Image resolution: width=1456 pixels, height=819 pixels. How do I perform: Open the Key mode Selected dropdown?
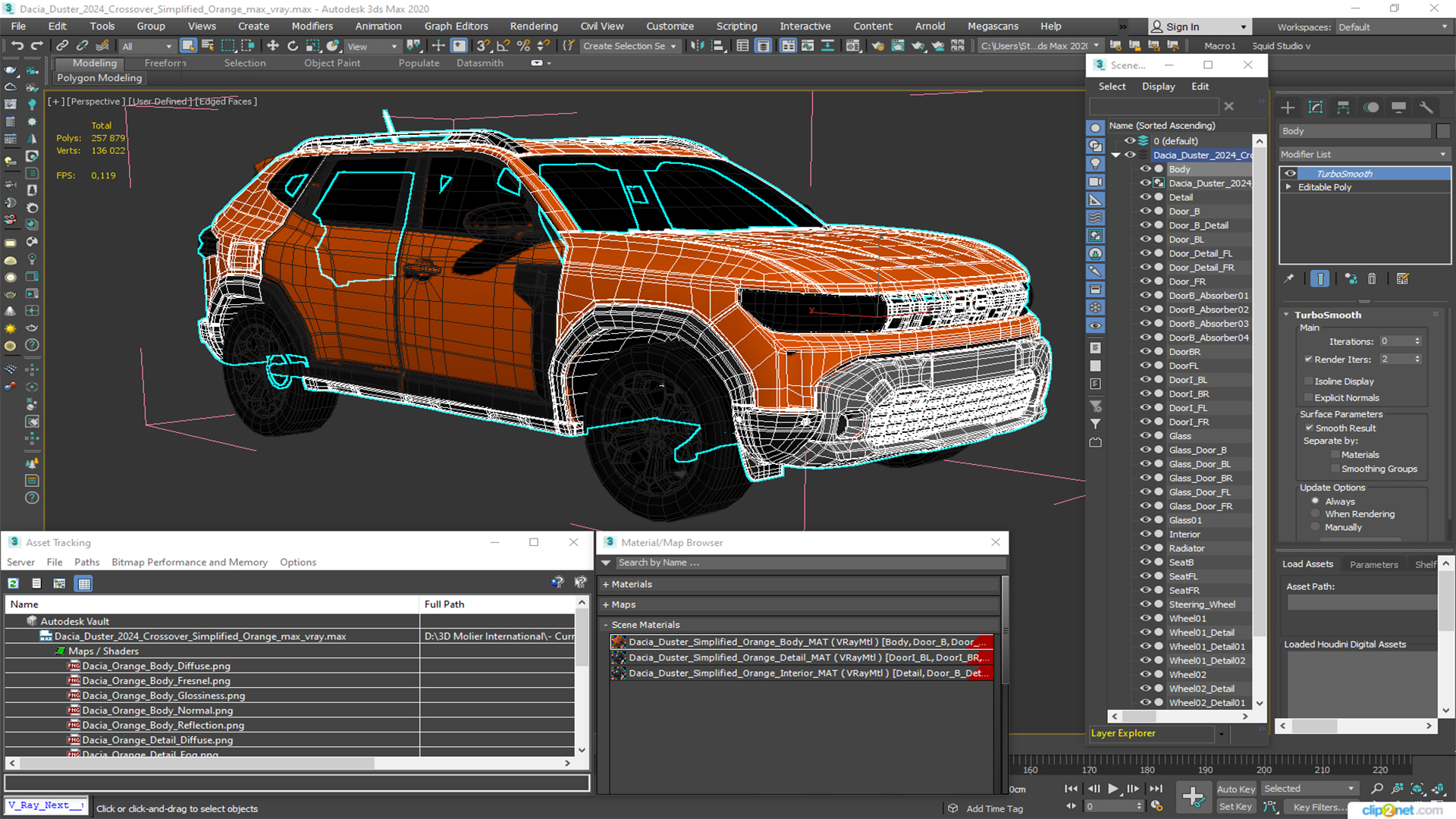point(1310,789)
